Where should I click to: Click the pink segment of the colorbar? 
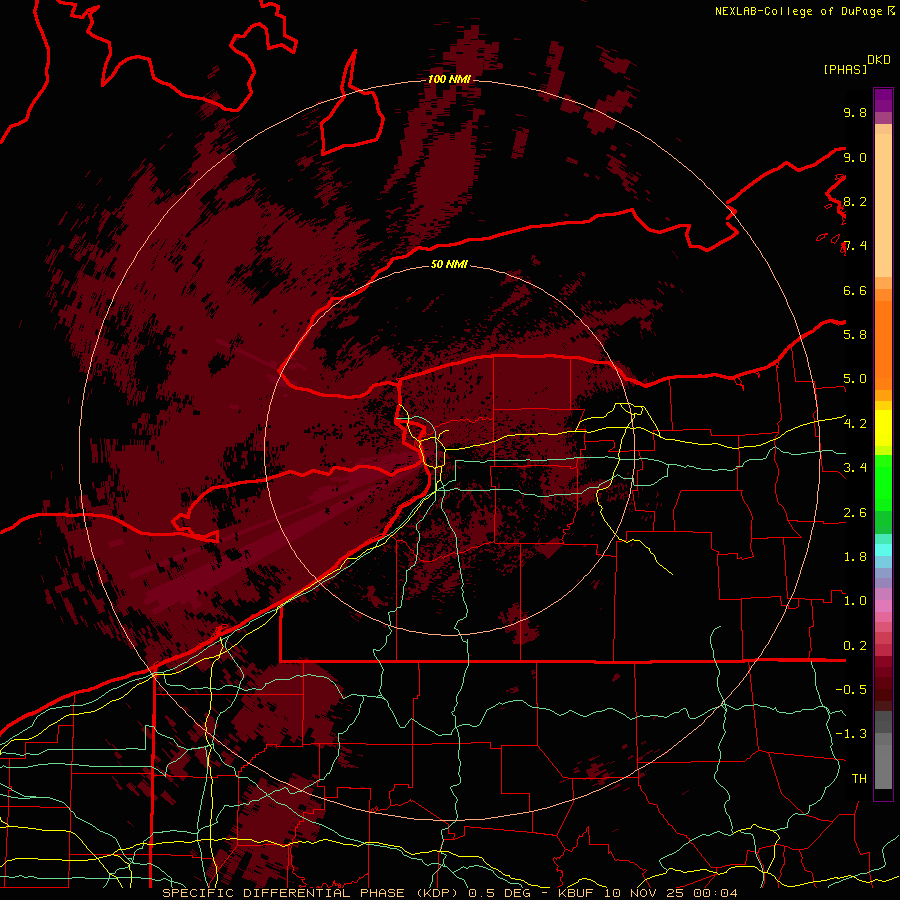883,606
